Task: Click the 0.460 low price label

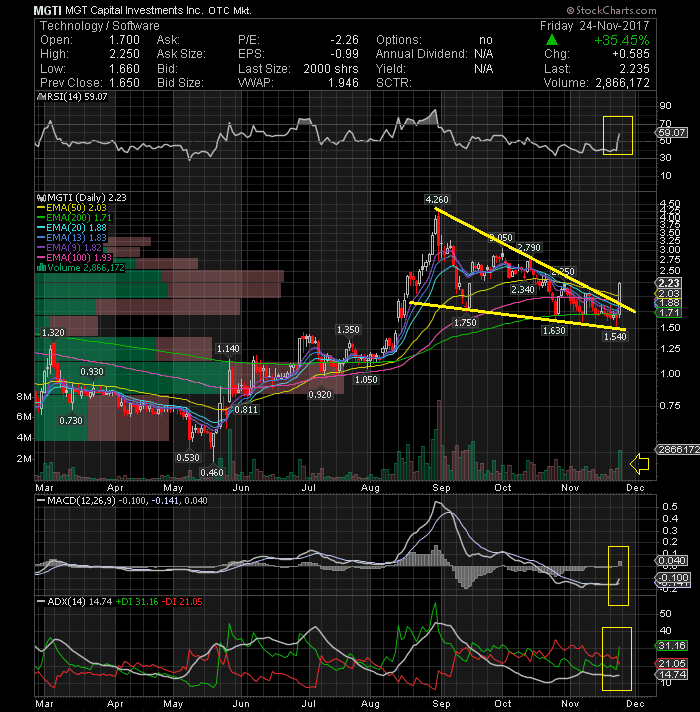Action: pyautogui.click(x=212, y=472)
